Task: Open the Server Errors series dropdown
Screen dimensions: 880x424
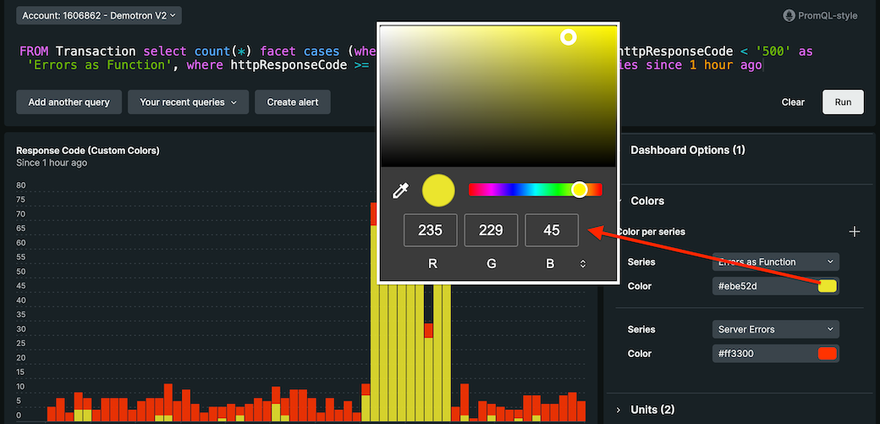Action: pos(776,329)
